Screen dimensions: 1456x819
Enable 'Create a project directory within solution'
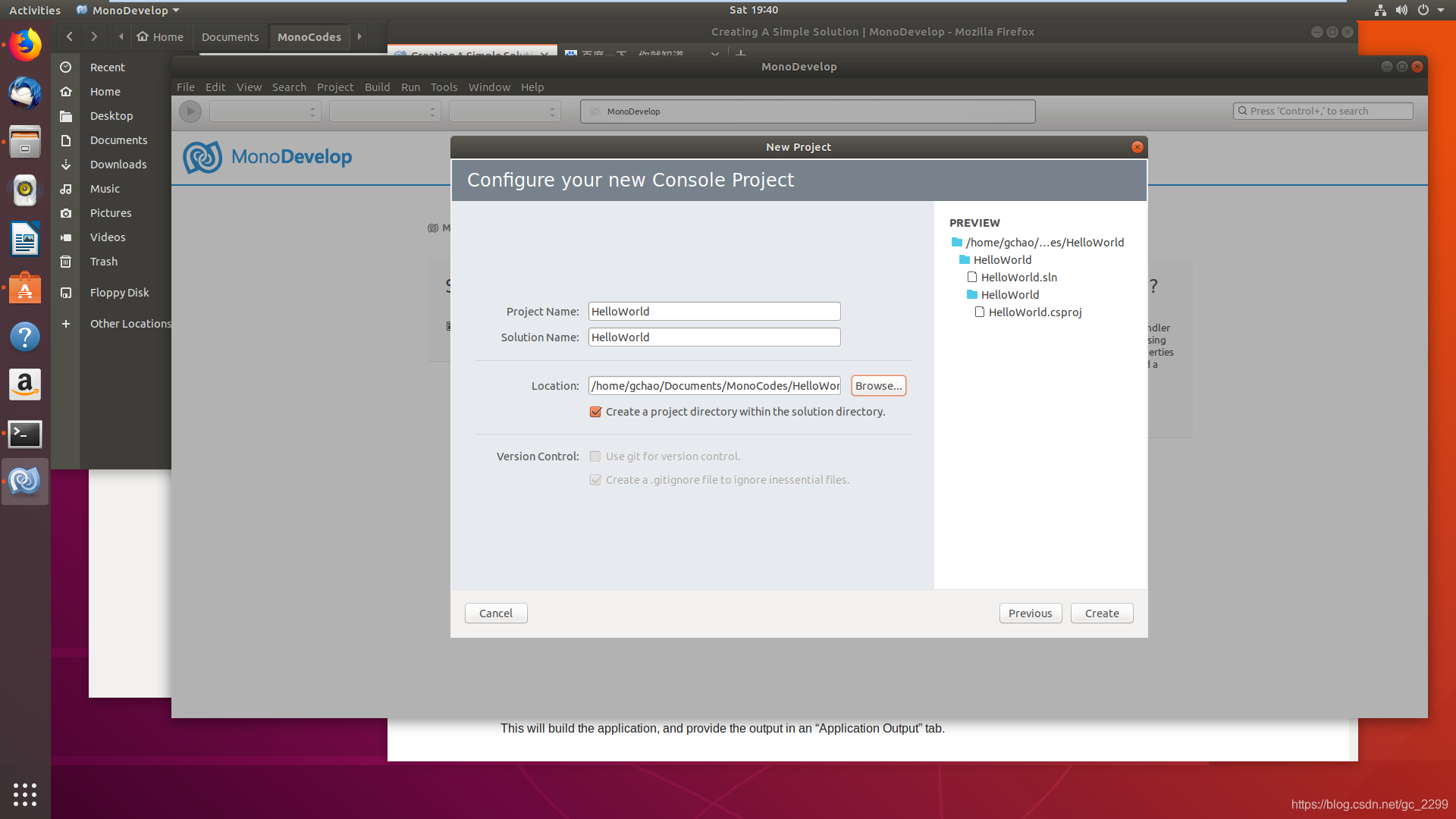[595, 411]
